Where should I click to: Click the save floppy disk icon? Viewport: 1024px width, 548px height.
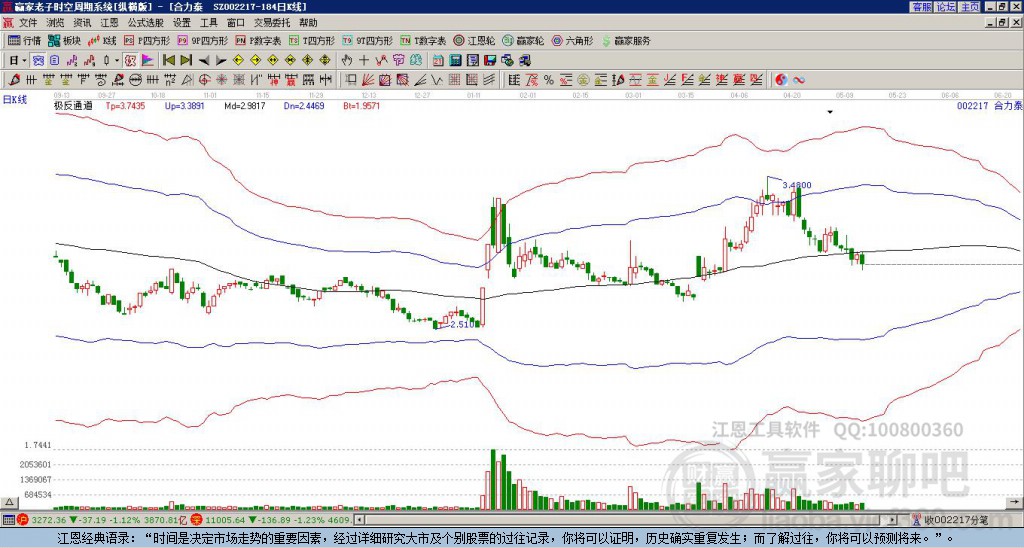point(490,61)
